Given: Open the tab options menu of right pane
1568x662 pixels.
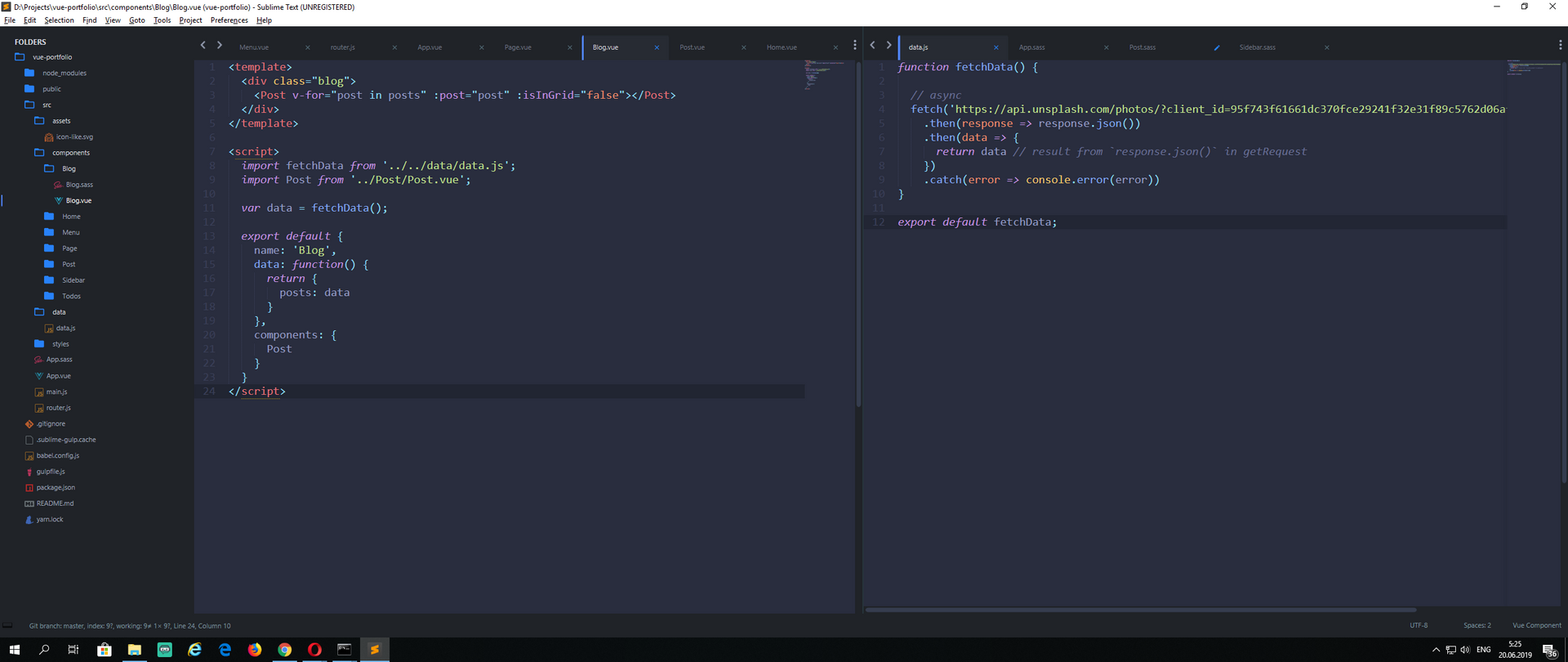Looking at the screenshot, I should click(x=1560, y=46).
